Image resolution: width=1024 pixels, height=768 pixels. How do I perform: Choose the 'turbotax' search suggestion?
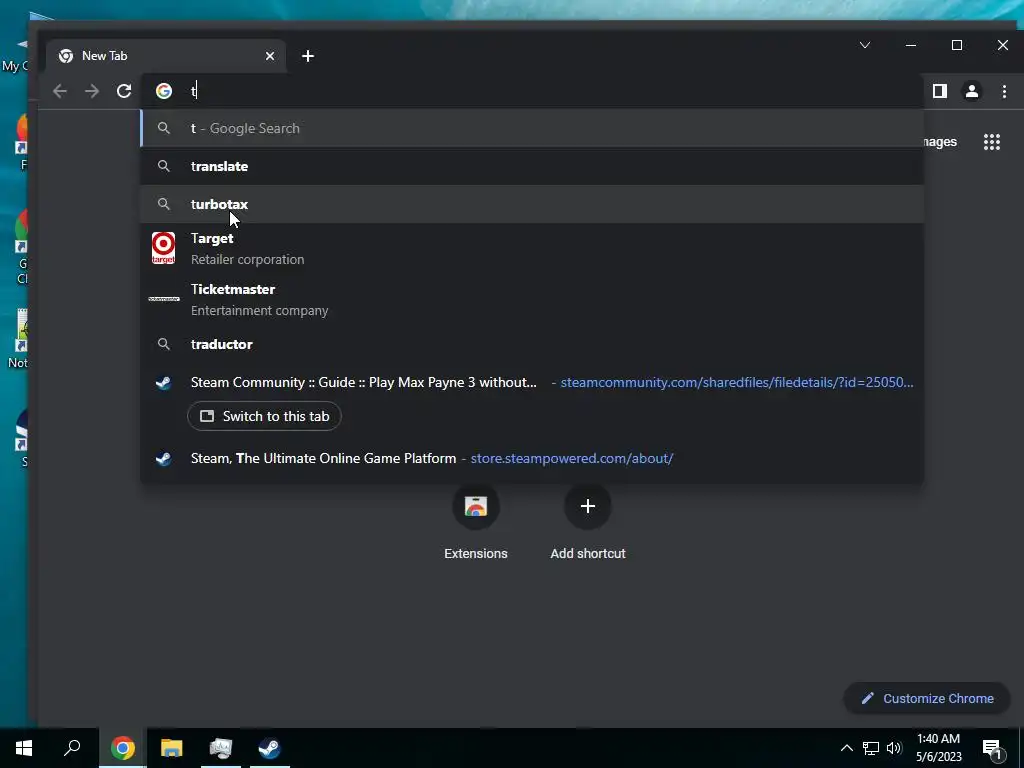532,204
